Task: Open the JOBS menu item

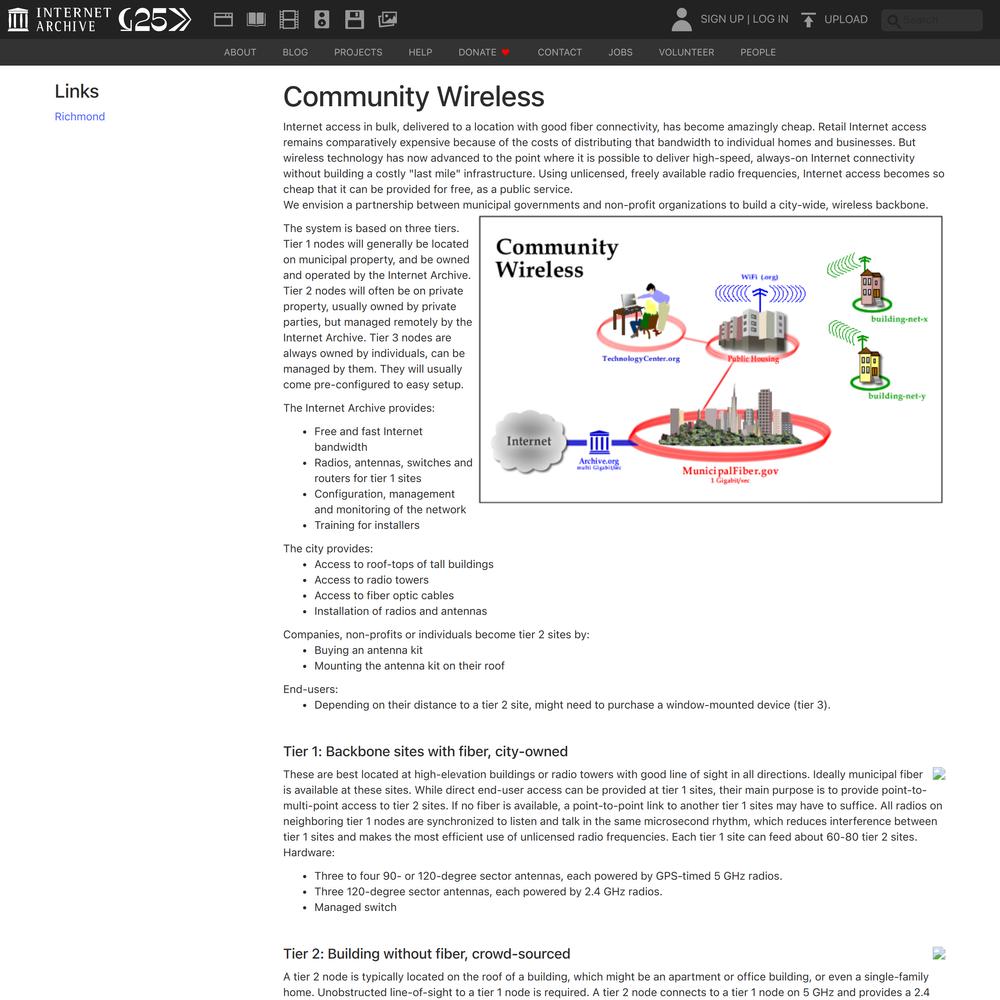Action: point(621,52)
